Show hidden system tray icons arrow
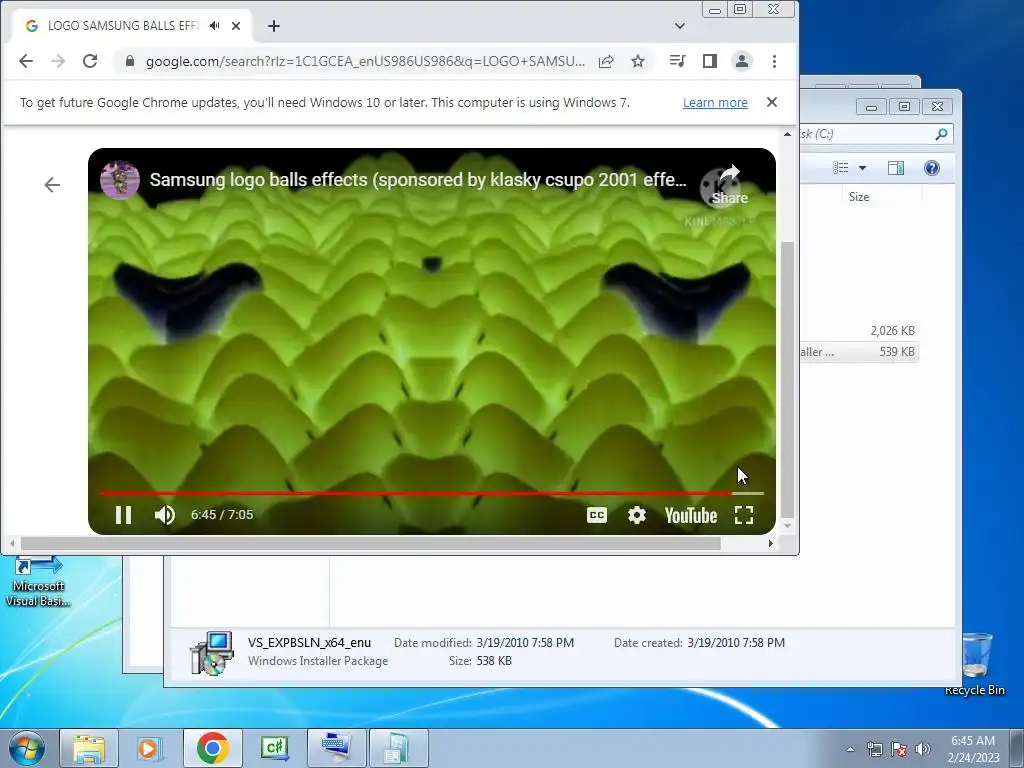The image size is (1024, 768). click(x=850, y=749)
